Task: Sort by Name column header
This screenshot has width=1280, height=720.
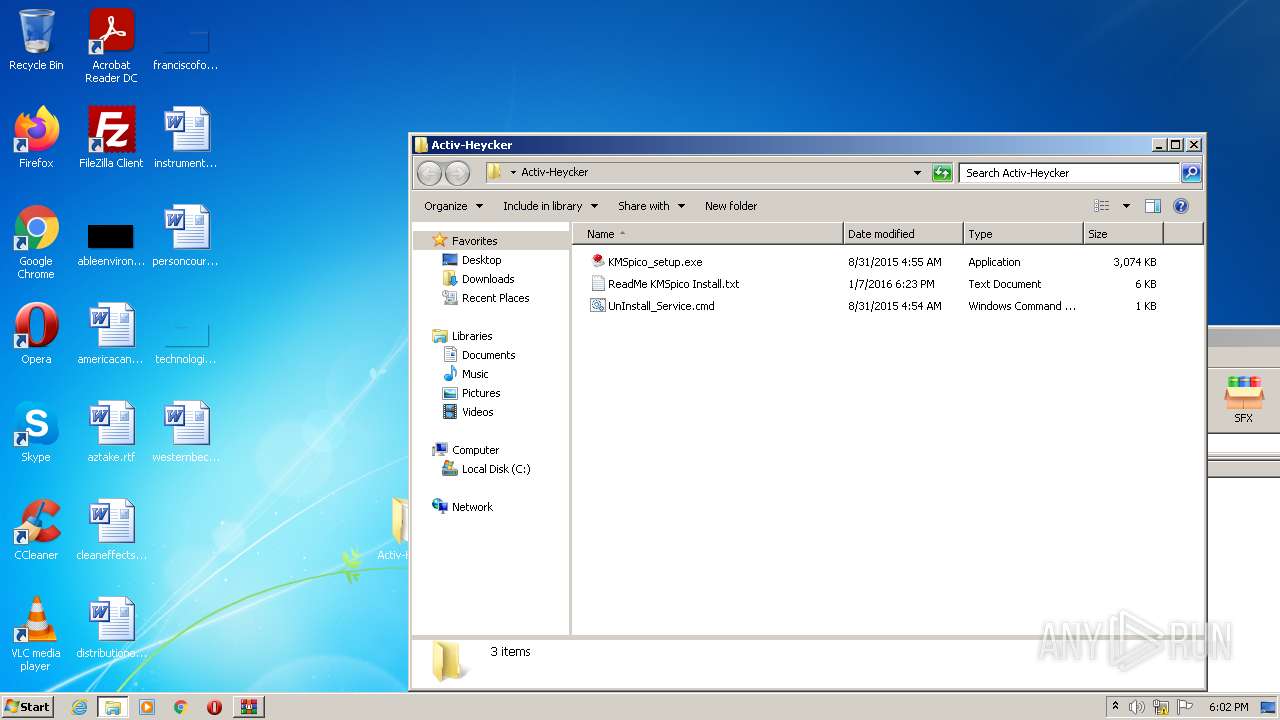Action: (707, 234)
